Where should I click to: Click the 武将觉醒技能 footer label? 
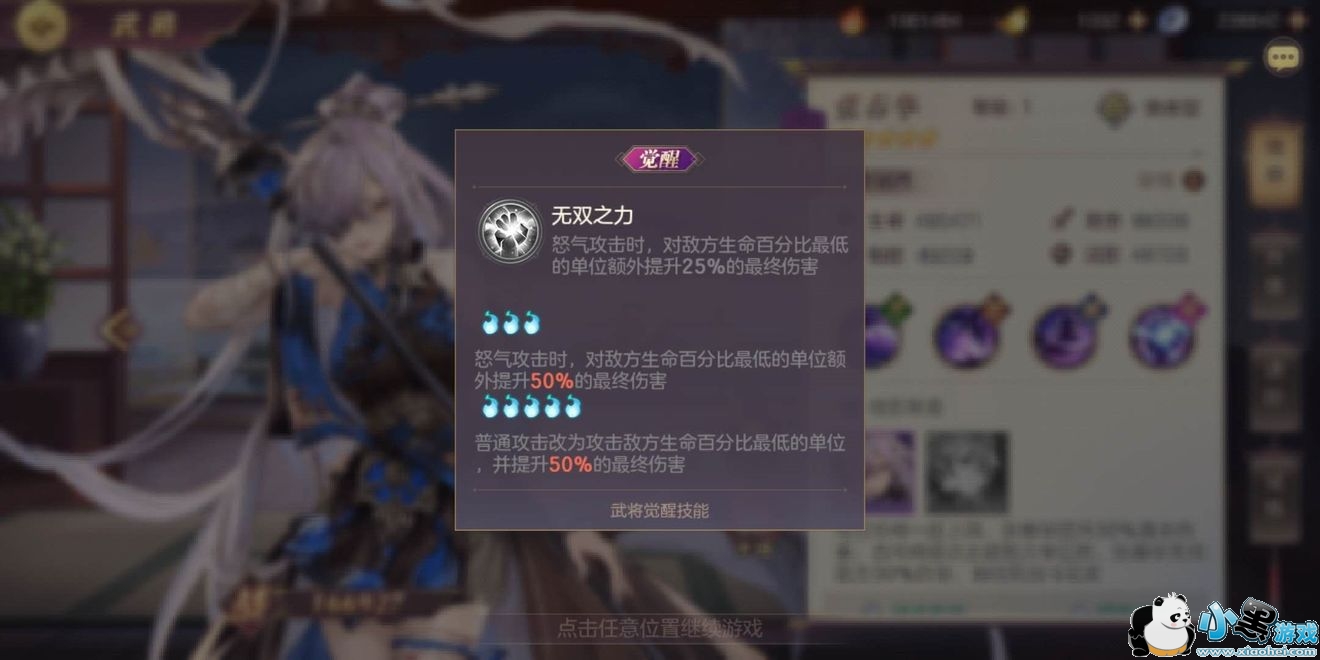[660, 510]
